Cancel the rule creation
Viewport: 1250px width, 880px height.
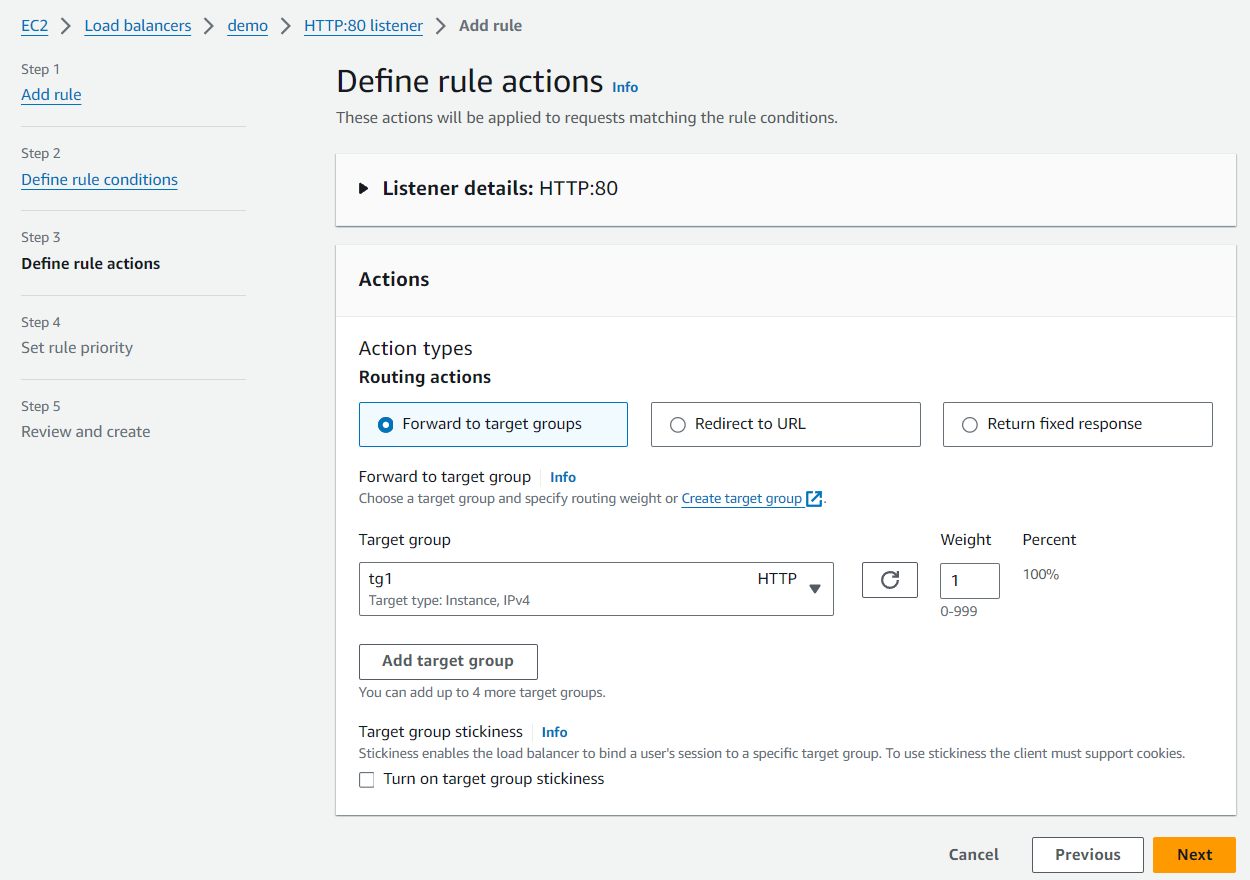pyautogui.click(x=973, y=854)
